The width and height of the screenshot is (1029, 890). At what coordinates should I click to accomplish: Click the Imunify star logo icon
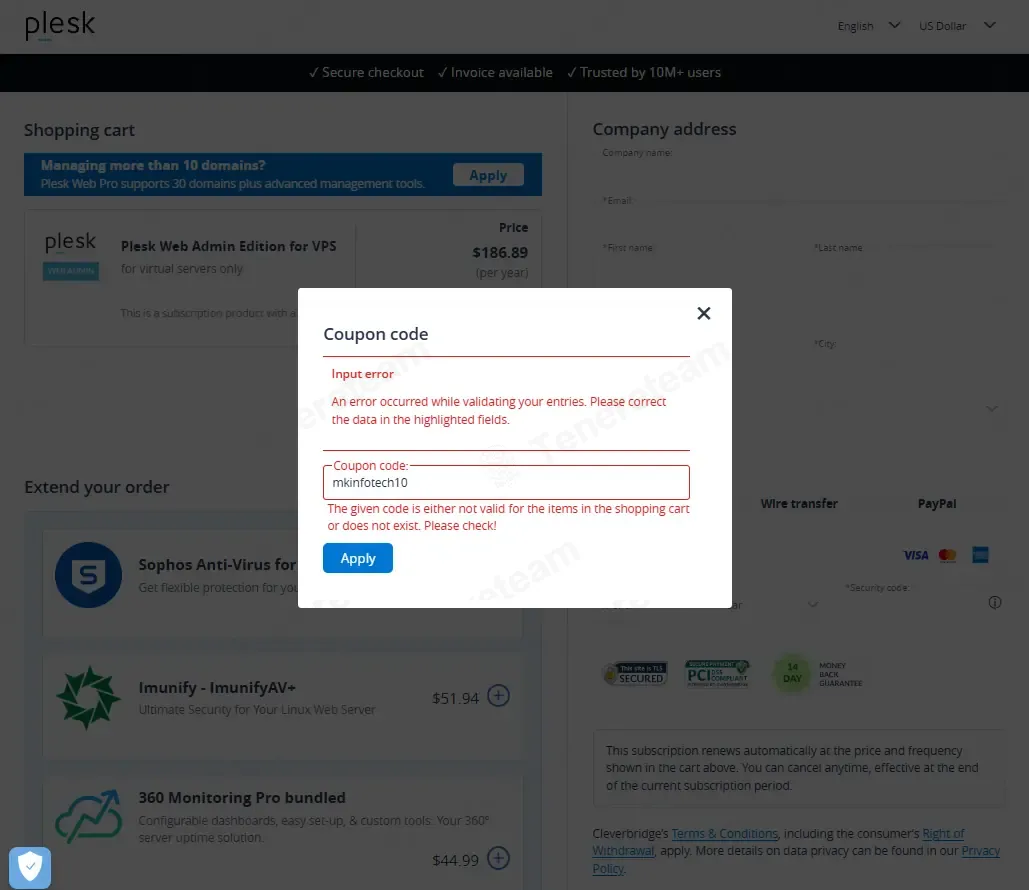point(88,698)
